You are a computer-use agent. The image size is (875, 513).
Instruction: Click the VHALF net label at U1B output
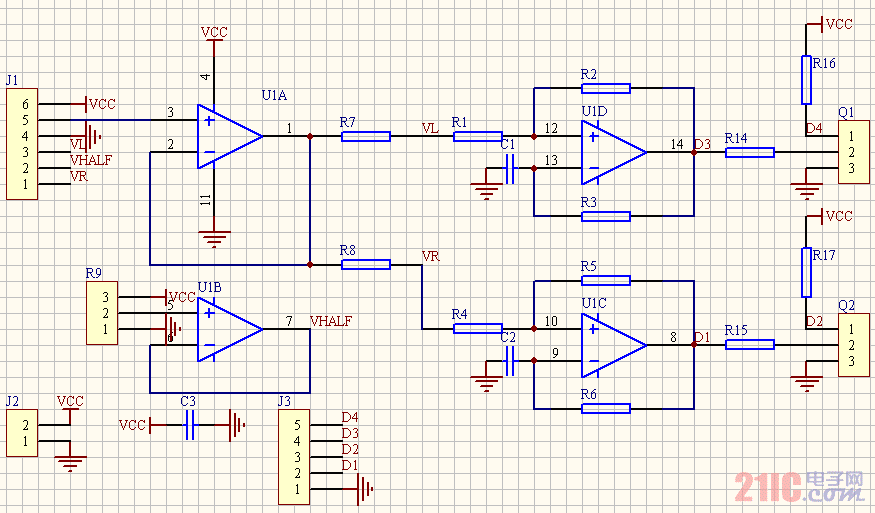tap(332, 321)
